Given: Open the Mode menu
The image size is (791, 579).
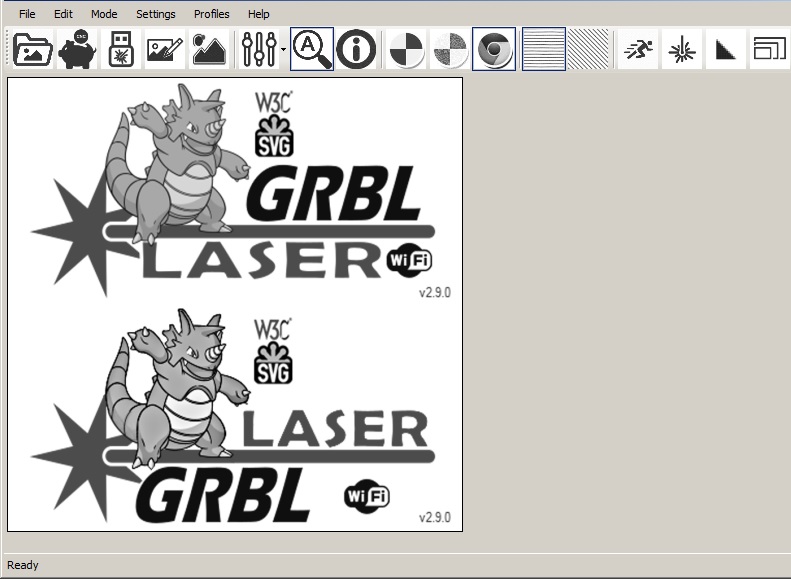Looking at the screenshot, I should click(104, 14).
